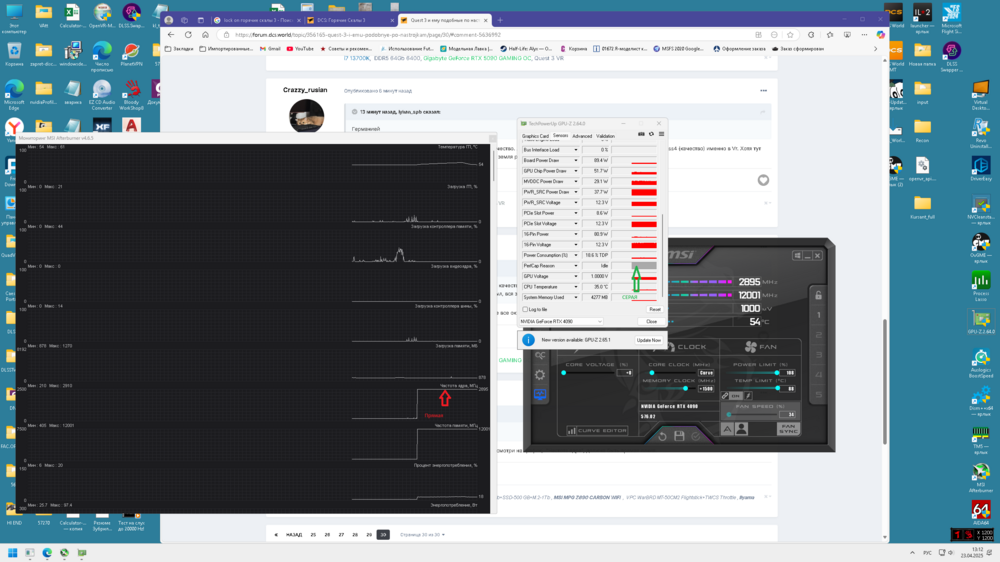Open the hardware monitor icon in Afterburner sidebar
This screenshot has width=1000, height=562.
coord(540,394)
